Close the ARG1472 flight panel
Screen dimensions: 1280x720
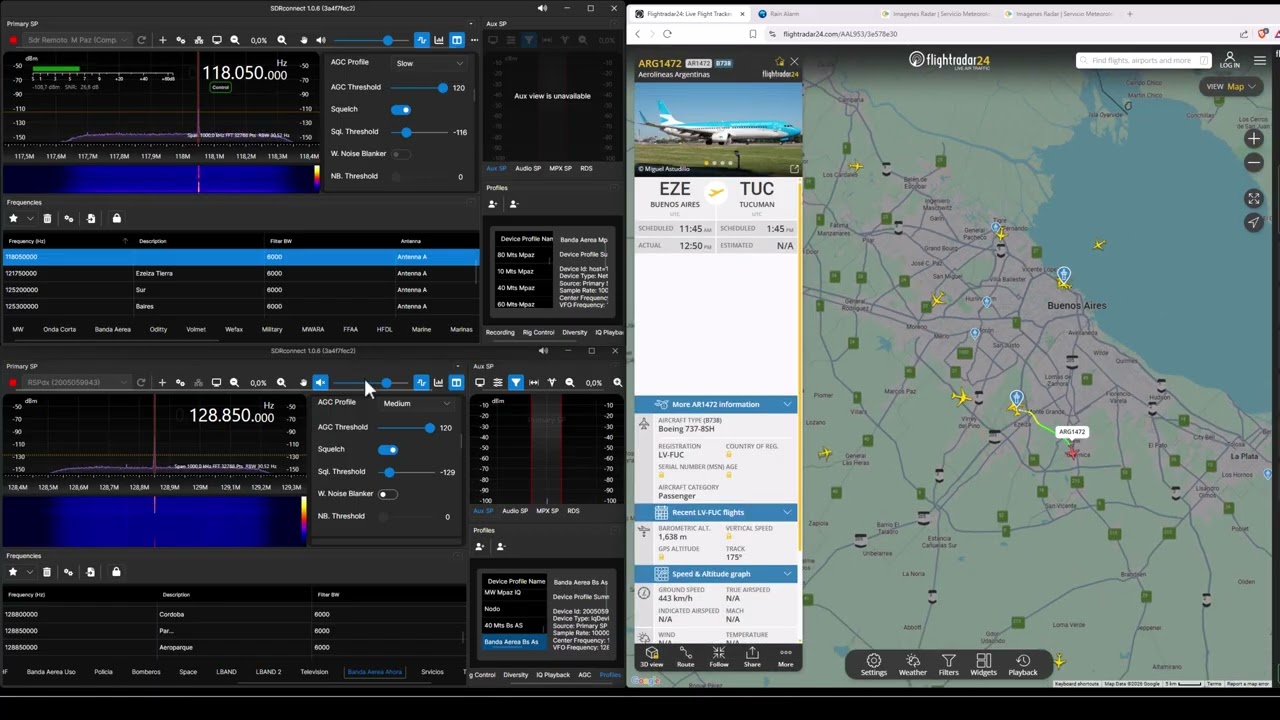(794, 62)
